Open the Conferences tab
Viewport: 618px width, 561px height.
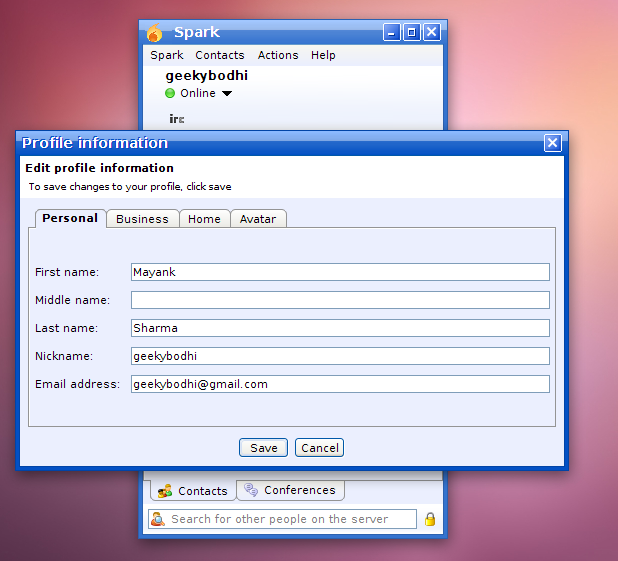pos(290,490)
